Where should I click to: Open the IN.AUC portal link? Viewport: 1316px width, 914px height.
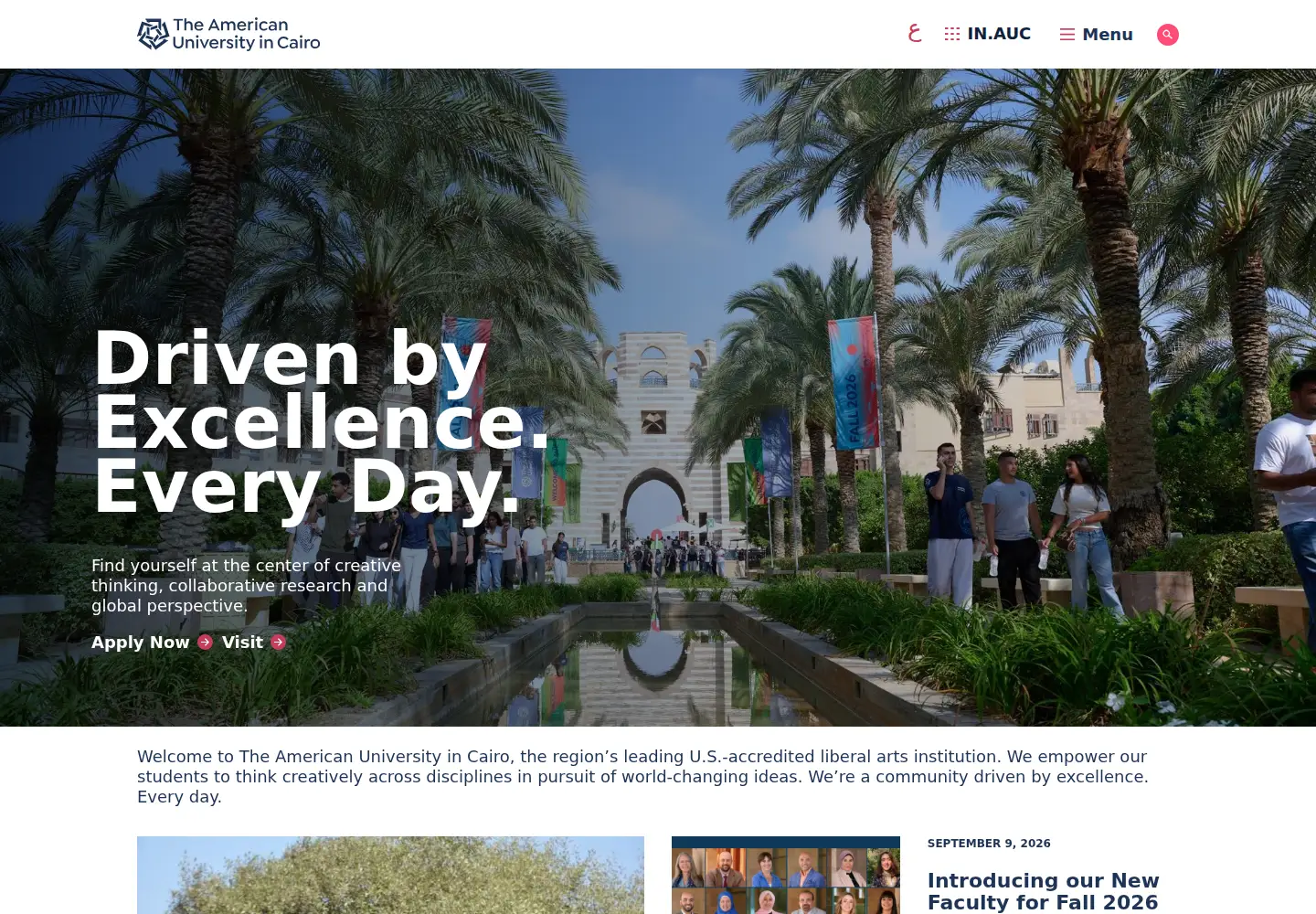[x=988, y=34]
